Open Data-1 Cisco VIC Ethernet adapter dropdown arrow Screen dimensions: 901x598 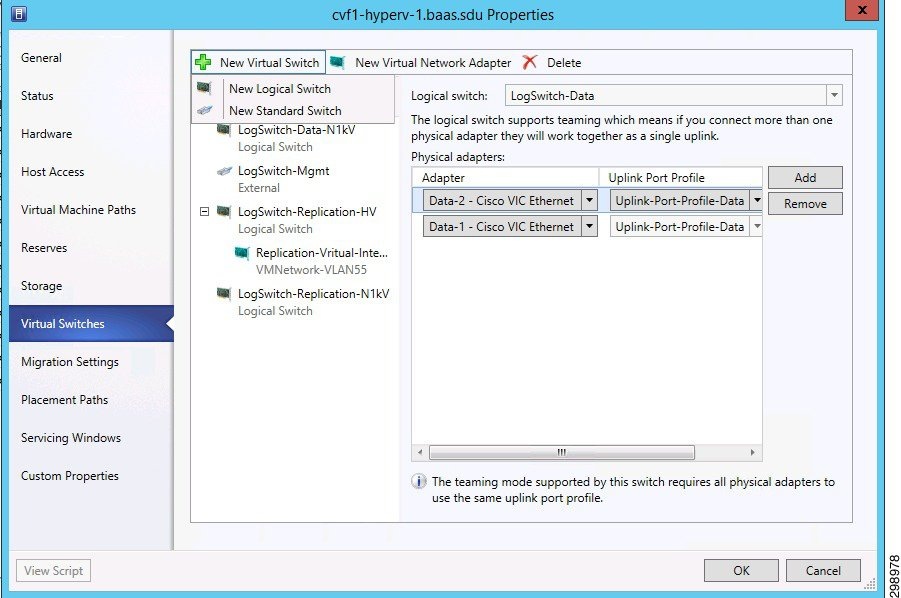589,226
